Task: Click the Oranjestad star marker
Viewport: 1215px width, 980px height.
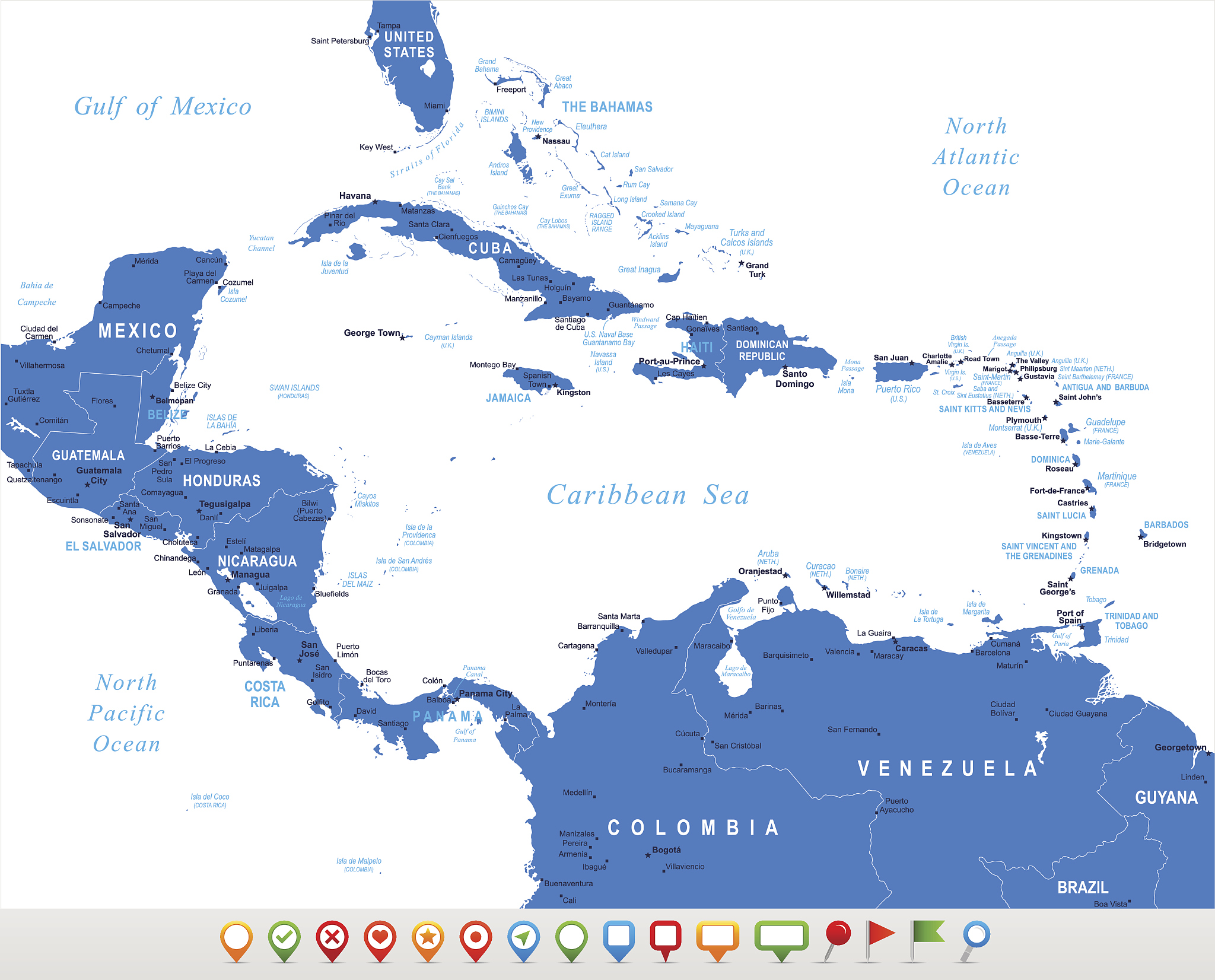Action: click(x=786, y=575)
